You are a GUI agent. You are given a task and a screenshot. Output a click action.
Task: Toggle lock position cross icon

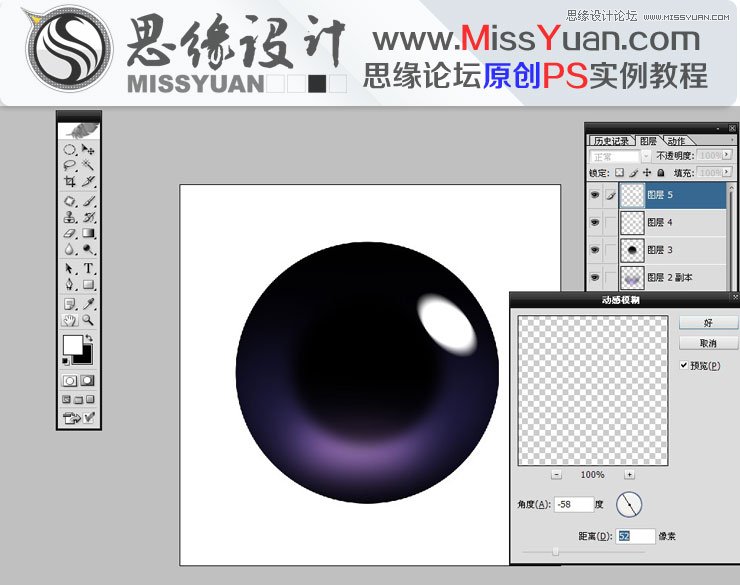647,173
